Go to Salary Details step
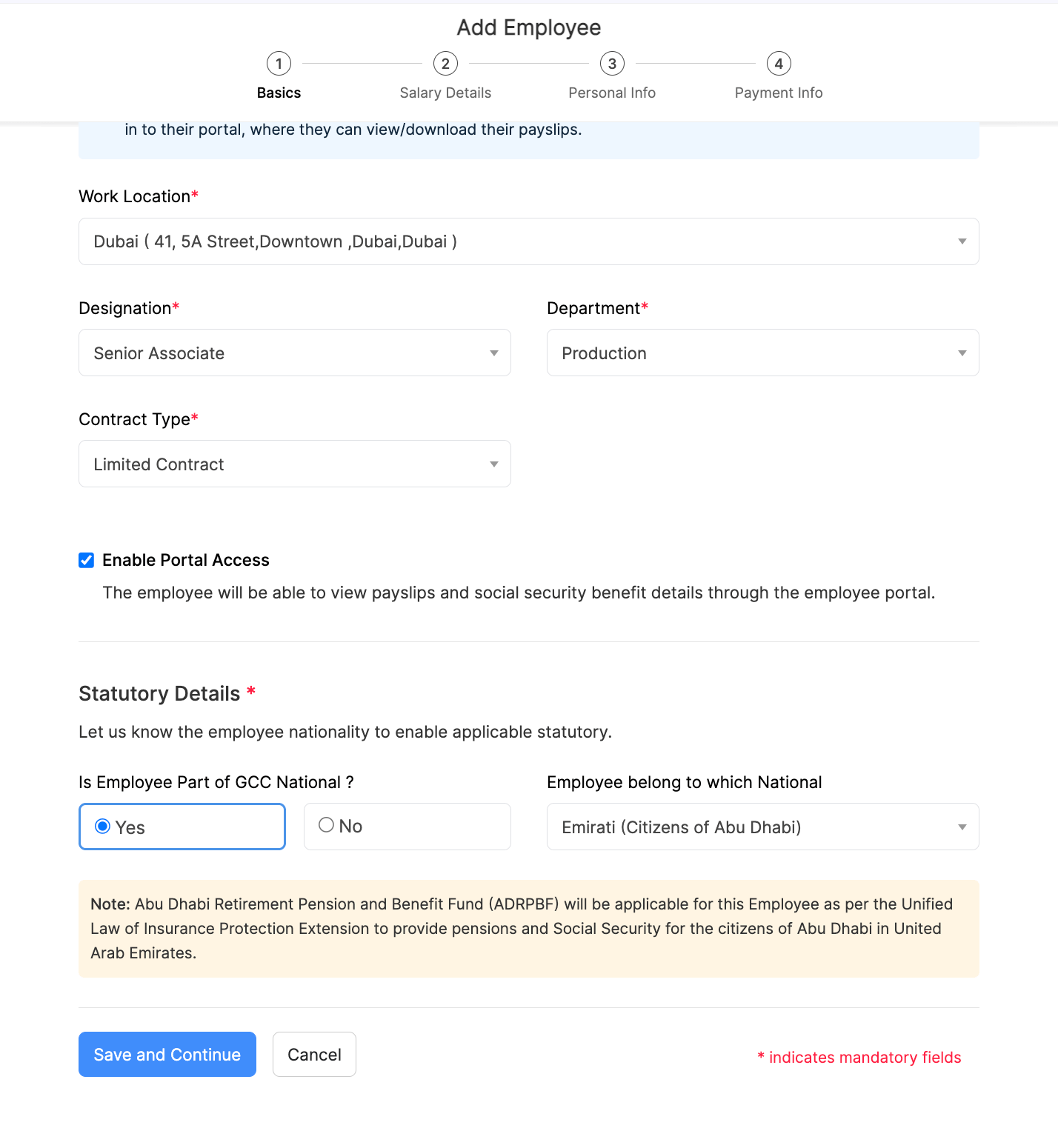Viewport: 1058px width, 1148px height. tap(445, 93)
